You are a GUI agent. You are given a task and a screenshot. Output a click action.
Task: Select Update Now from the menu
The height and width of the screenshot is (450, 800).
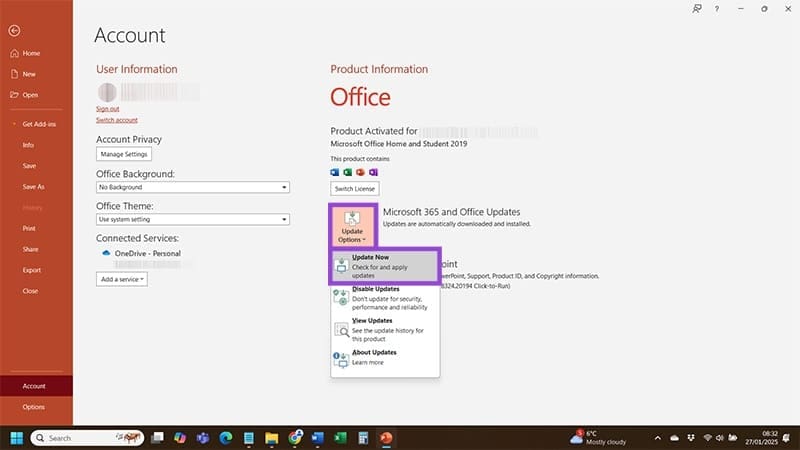[x=385, y=265]
